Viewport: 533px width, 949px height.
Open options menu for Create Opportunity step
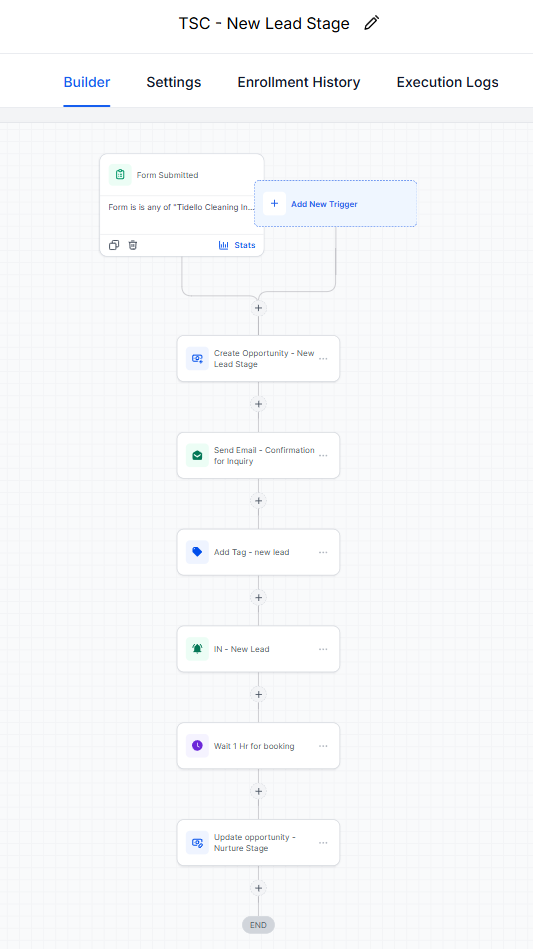point(323,358)
